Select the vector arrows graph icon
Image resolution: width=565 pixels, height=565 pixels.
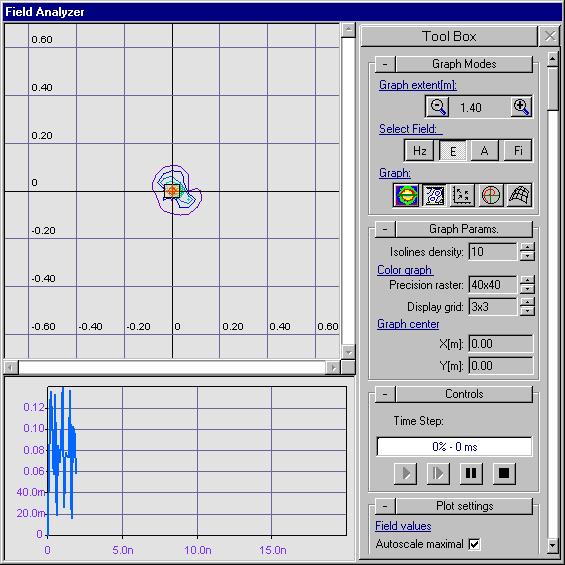(x=462, y=195)
